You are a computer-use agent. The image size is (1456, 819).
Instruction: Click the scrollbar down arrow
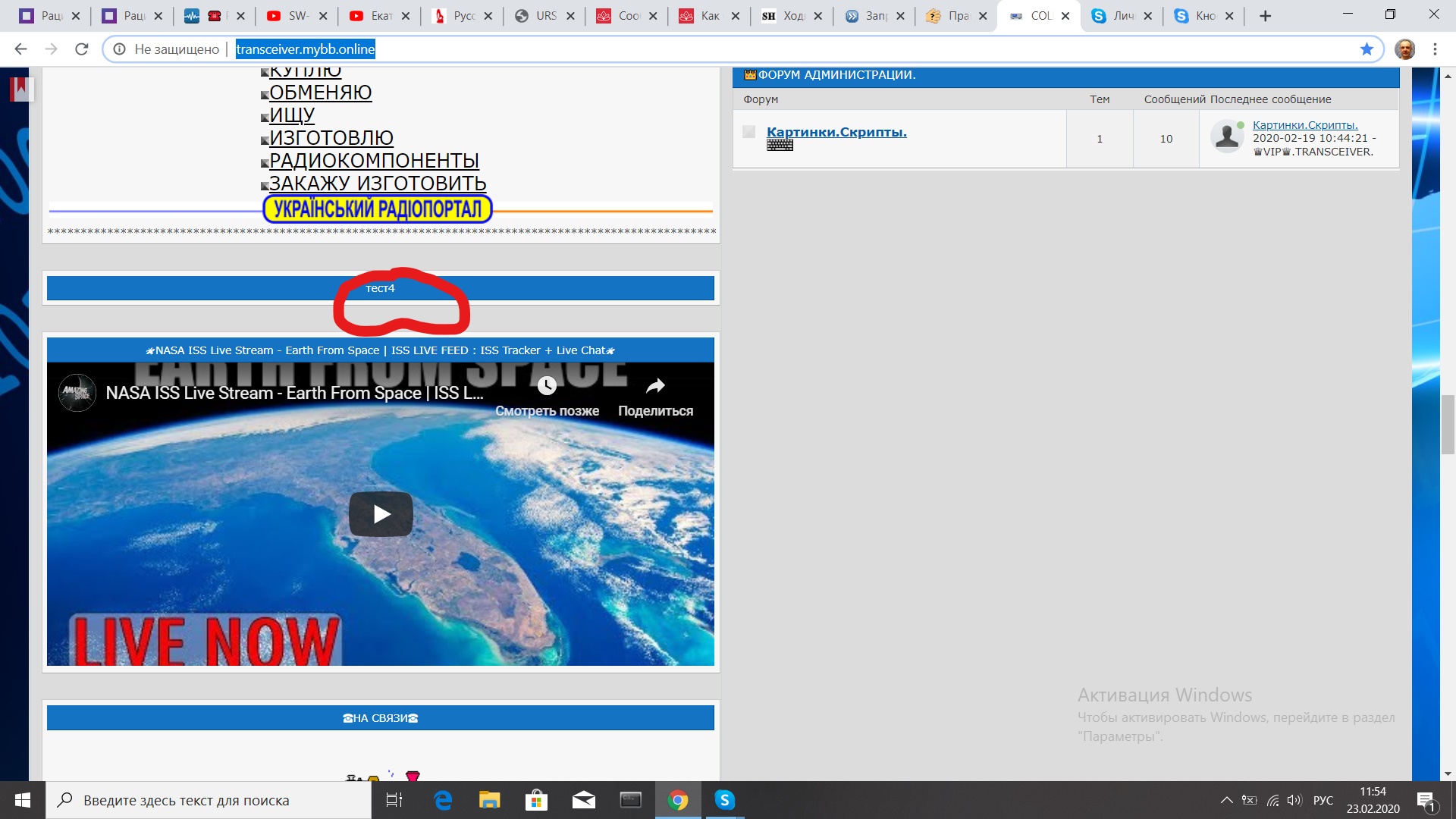[1448, 773]
